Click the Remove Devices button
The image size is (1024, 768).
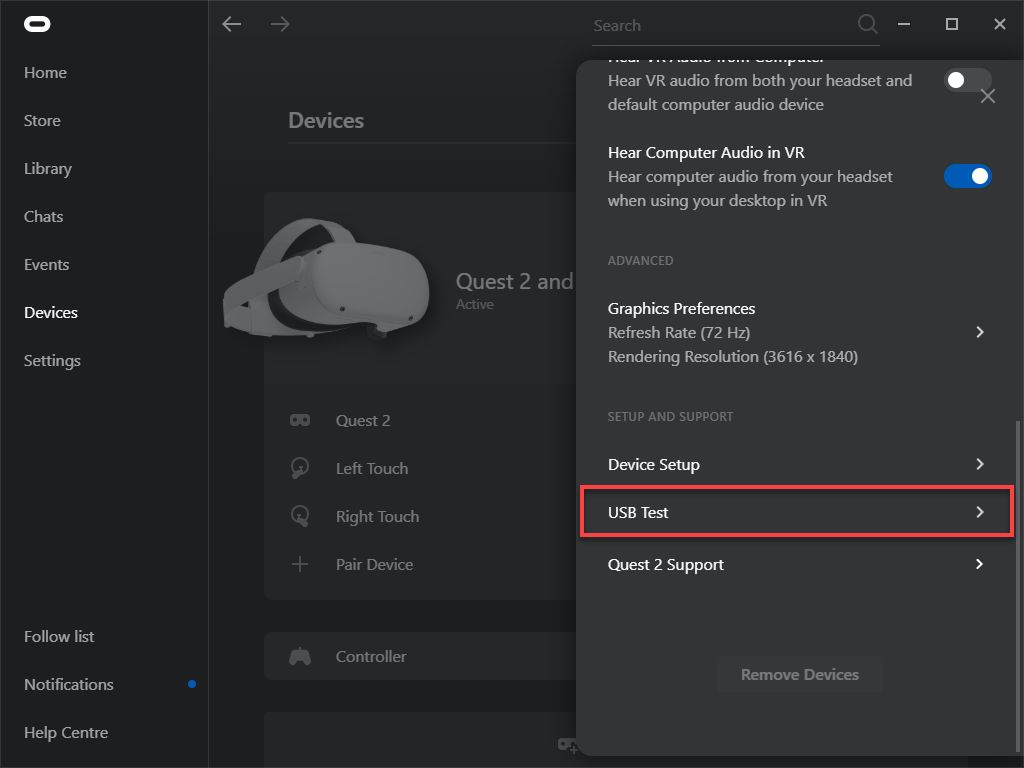click(799, 675)
